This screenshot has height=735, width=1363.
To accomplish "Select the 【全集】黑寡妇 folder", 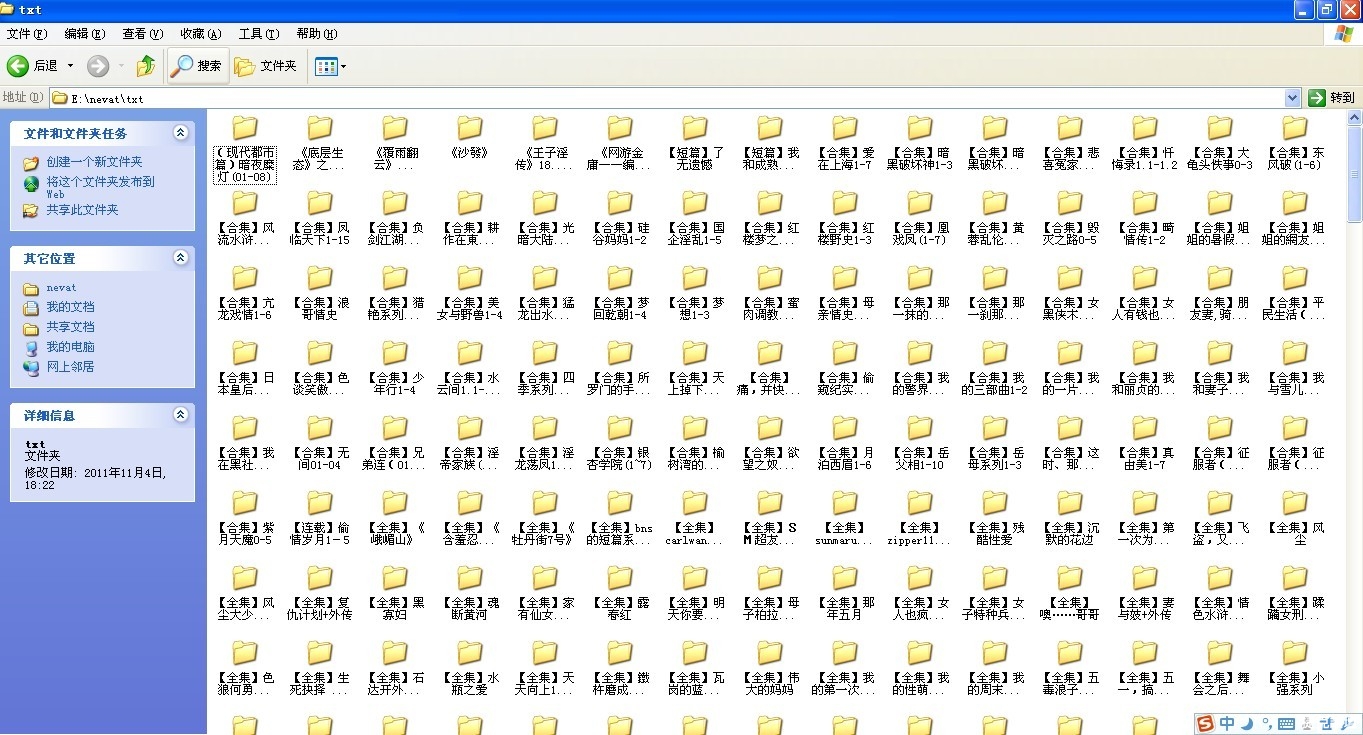I will pyautogui.click(x=395, y=592).
